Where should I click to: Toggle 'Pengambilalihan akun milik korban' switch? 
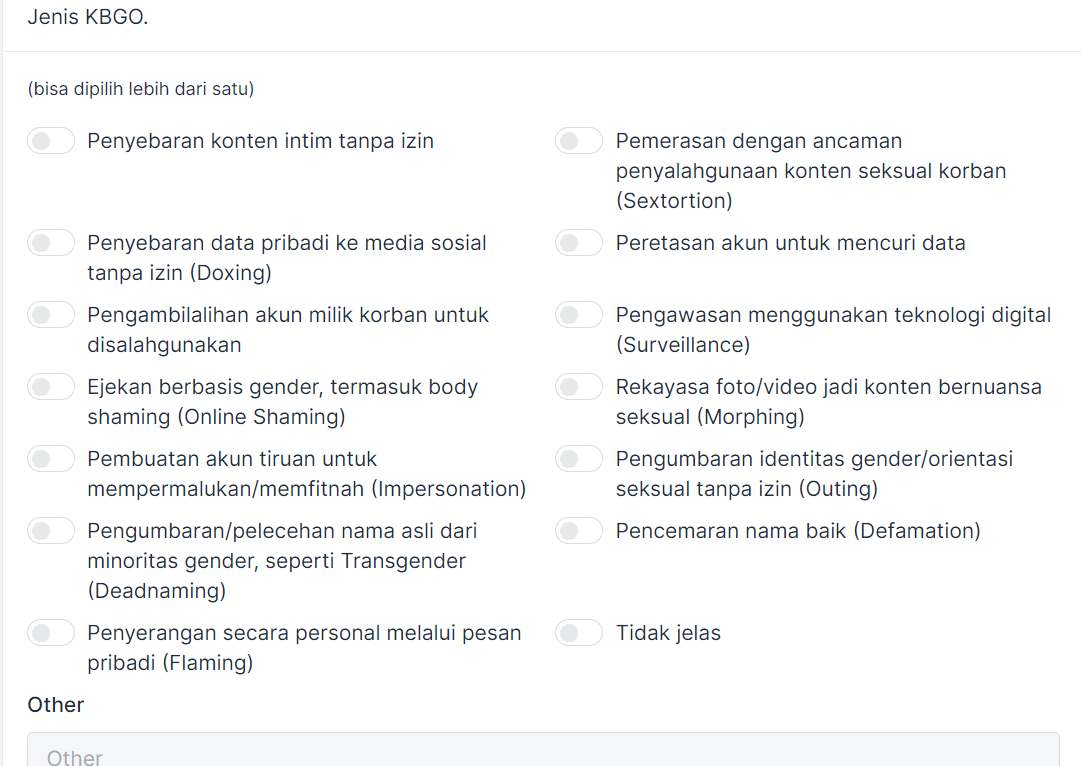(x=51, y=315)
